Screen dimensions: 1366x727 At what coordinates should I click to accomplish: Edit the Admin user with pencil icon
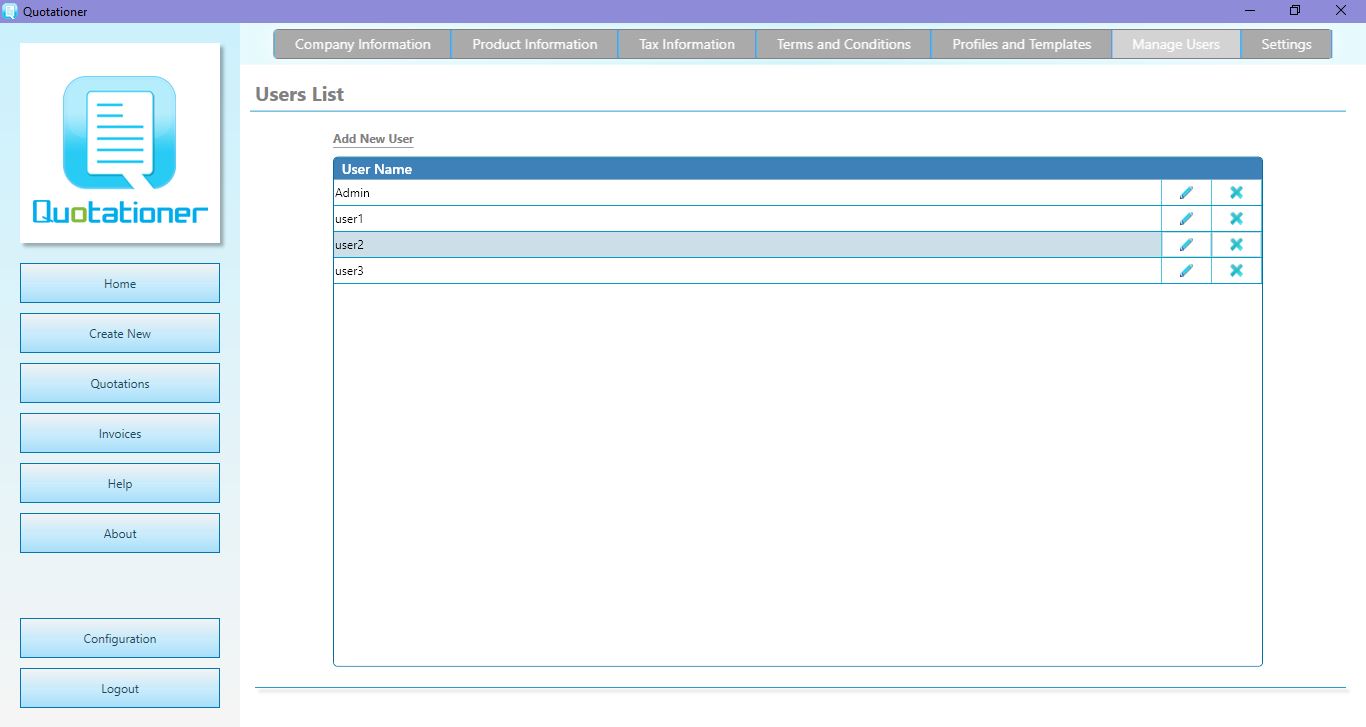(1186, 193)
